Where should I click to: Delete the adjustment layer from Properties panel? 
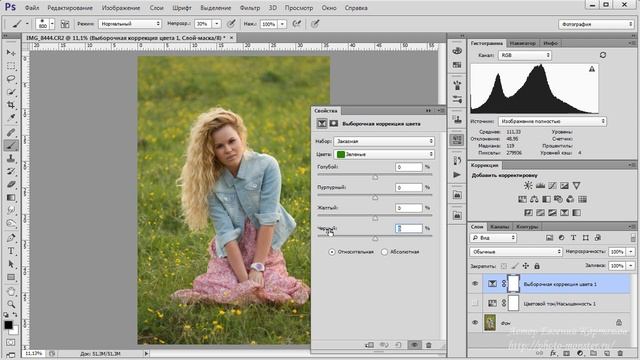(x=429, y=345)
